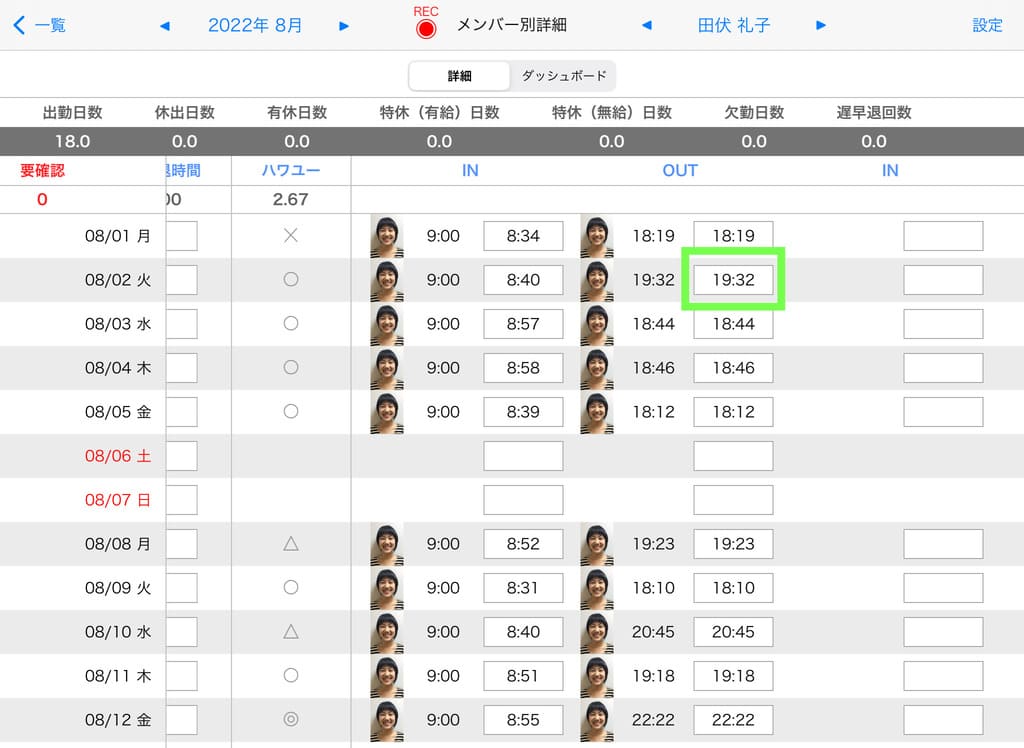The height and width of the screenshot is (748, 1024).
Task: Click the △ mood mark on 08/08
Action: 291,544
